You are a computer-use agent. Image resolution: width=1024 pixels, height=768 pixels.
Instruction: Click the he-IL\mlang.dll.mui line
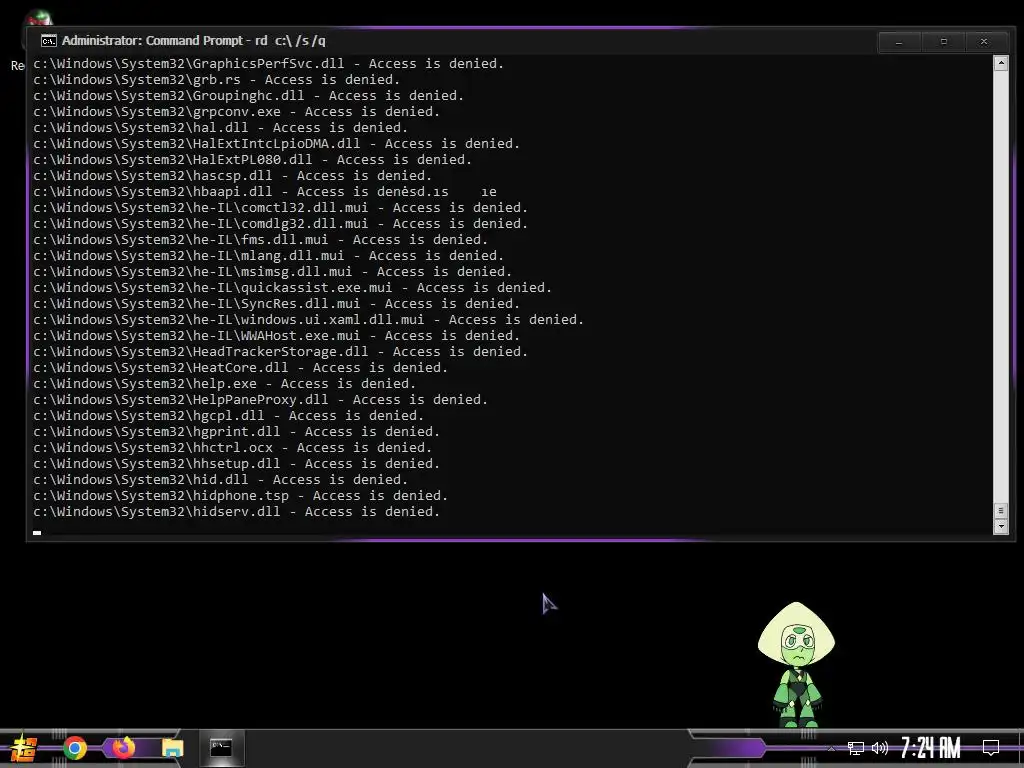coord(268,256)
